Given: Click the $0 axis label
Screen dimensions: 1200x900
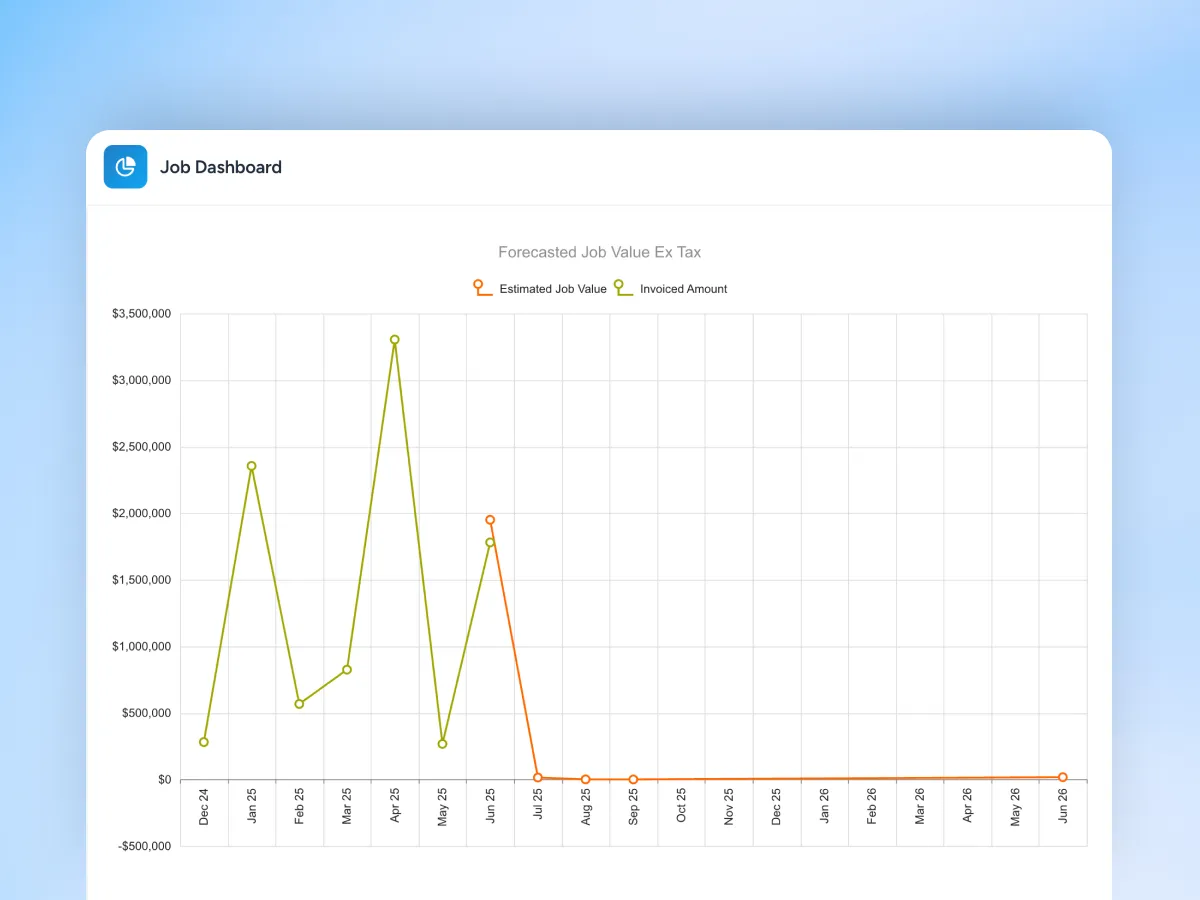Looking at the screenshot, I should pyautogui.click(x=165, y=779).
